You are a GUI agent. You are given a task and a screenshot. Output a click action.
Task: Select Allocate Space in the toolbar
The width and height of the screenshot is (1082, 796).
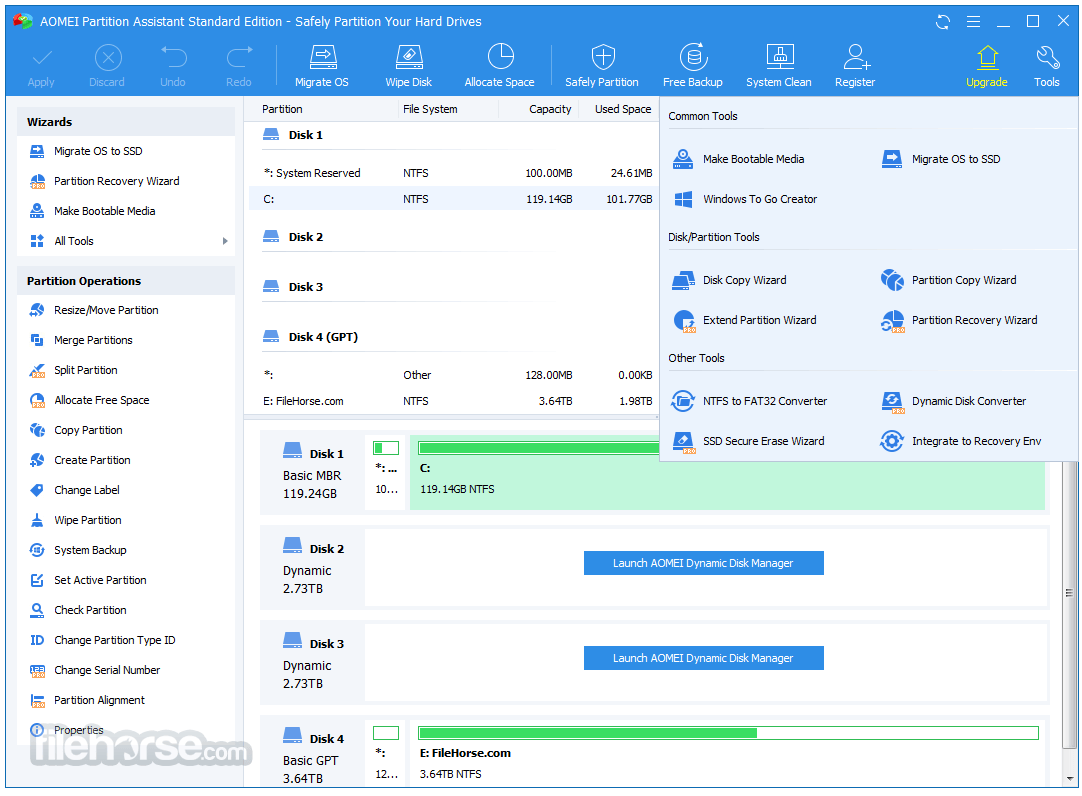pyautogui.click(x=500, y=66)
